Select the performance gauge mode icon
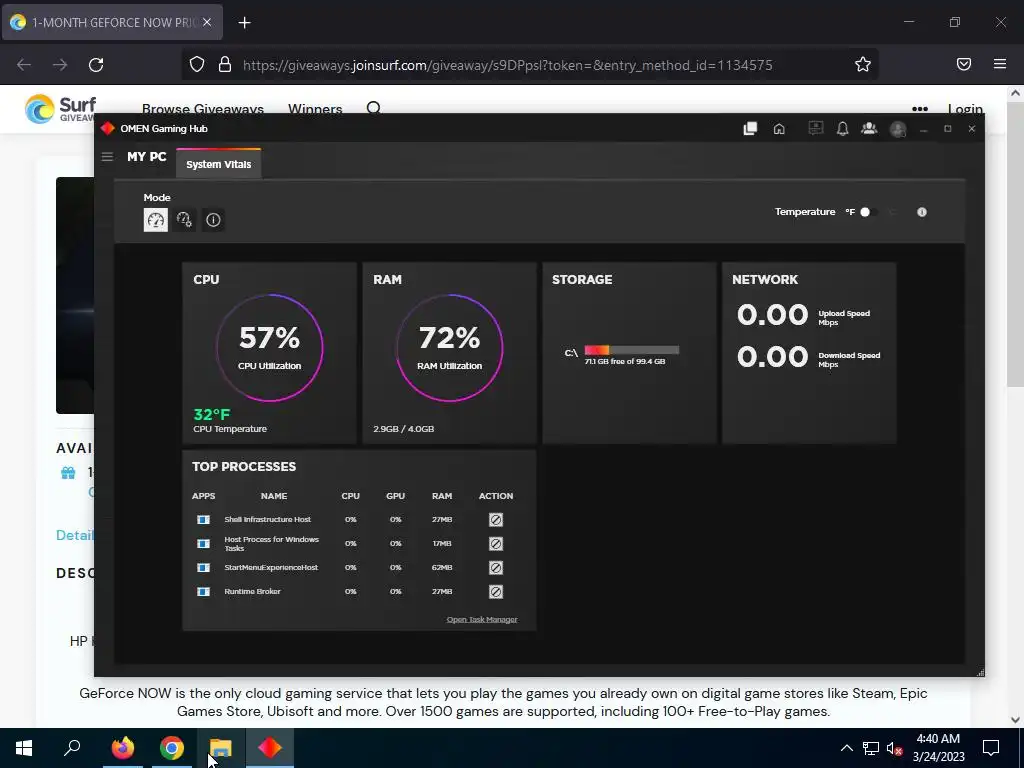 pos(155,220)
